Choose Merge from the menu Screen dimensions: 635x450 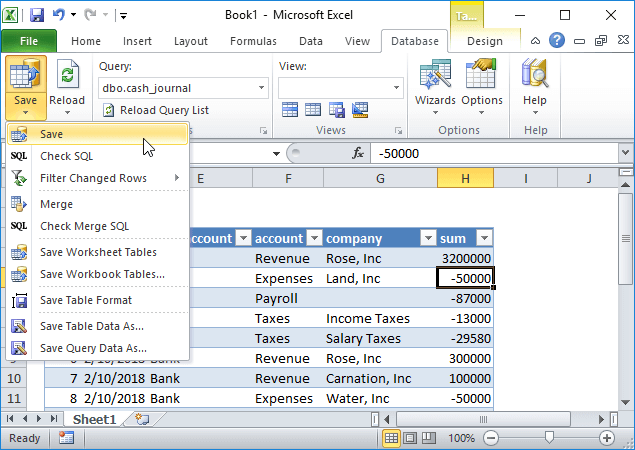[98, 204]
